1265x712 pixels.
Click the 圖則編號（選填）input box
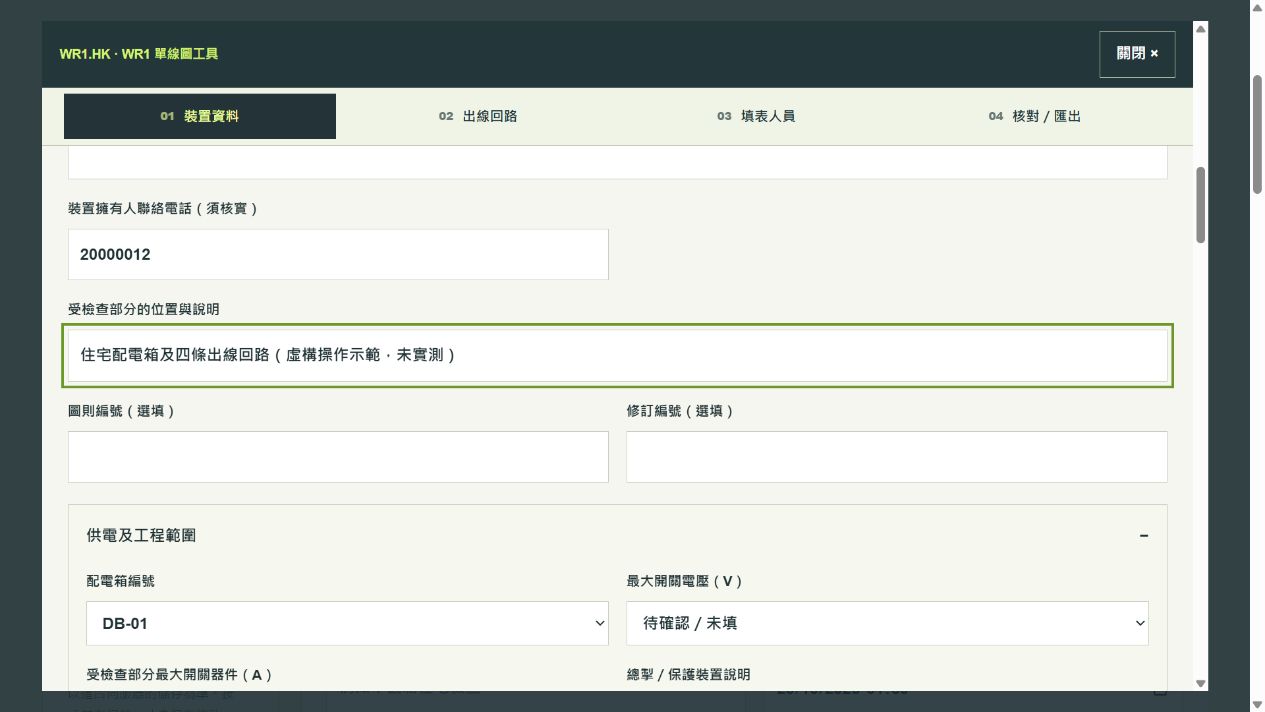(338, 457)
